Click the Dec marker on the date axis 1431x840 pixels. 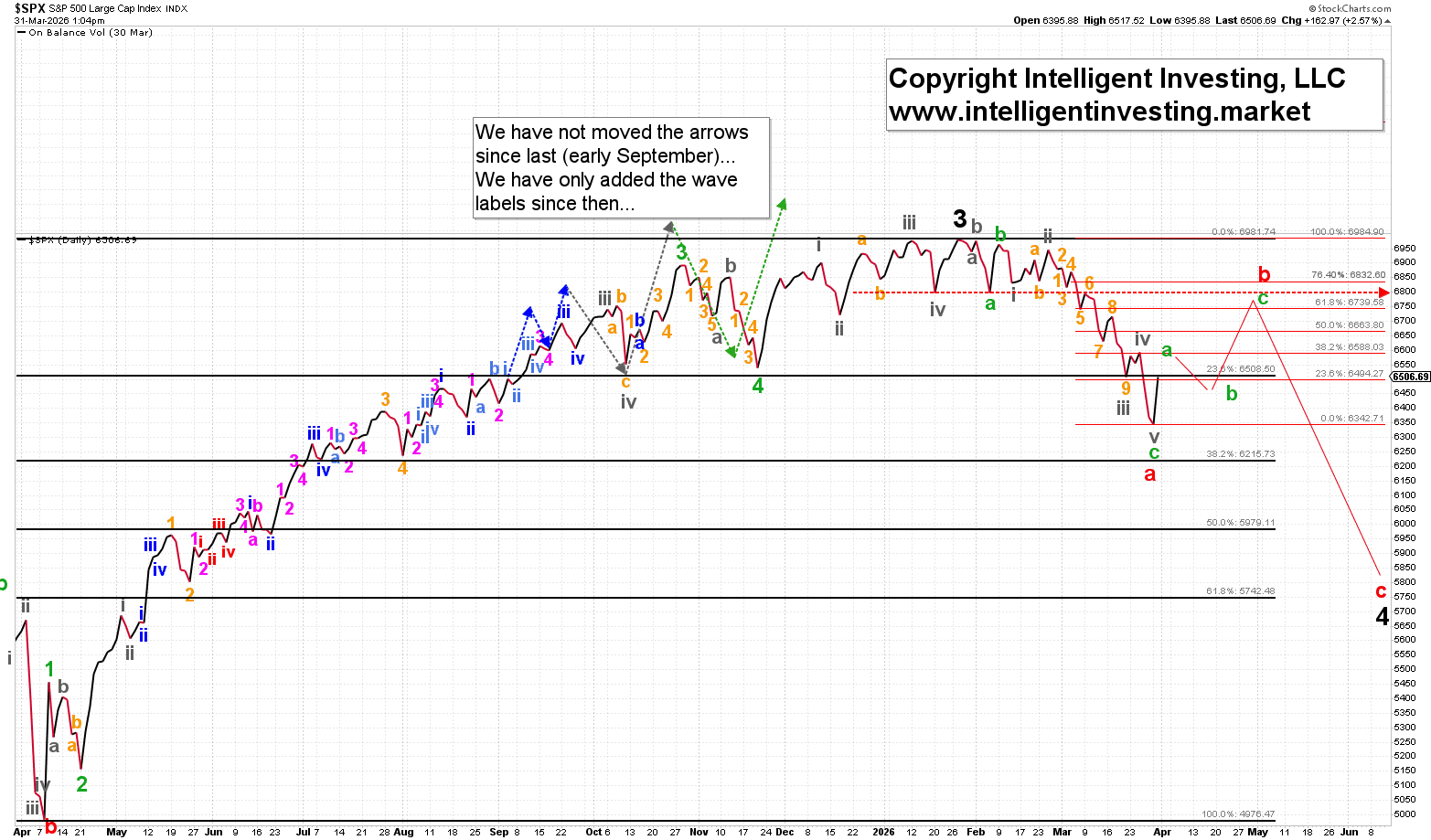(785, 832)
